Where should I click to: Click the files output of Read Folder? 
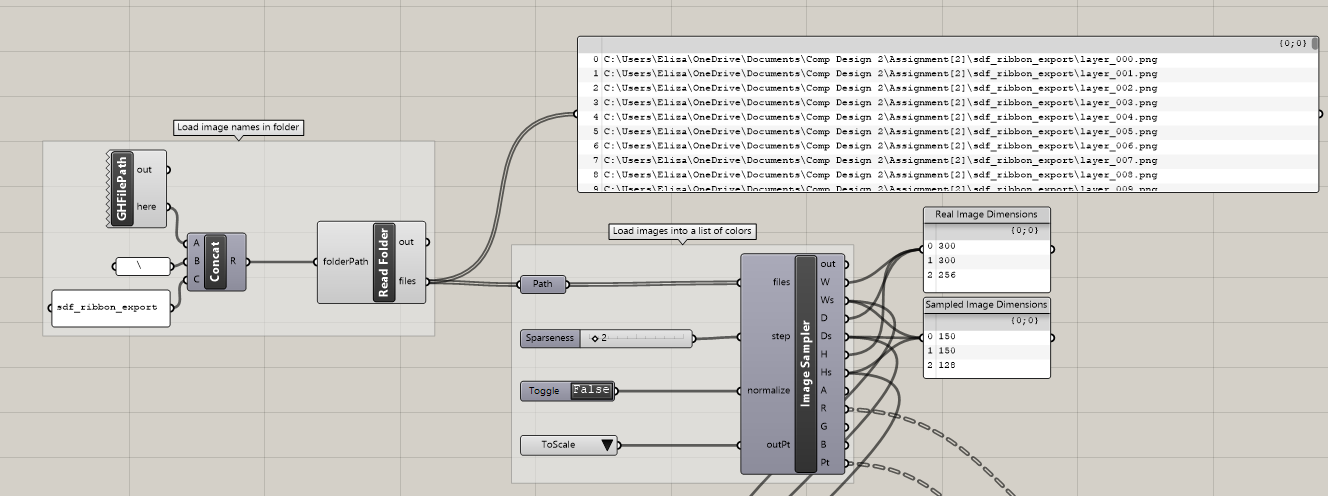coord(407,281)
